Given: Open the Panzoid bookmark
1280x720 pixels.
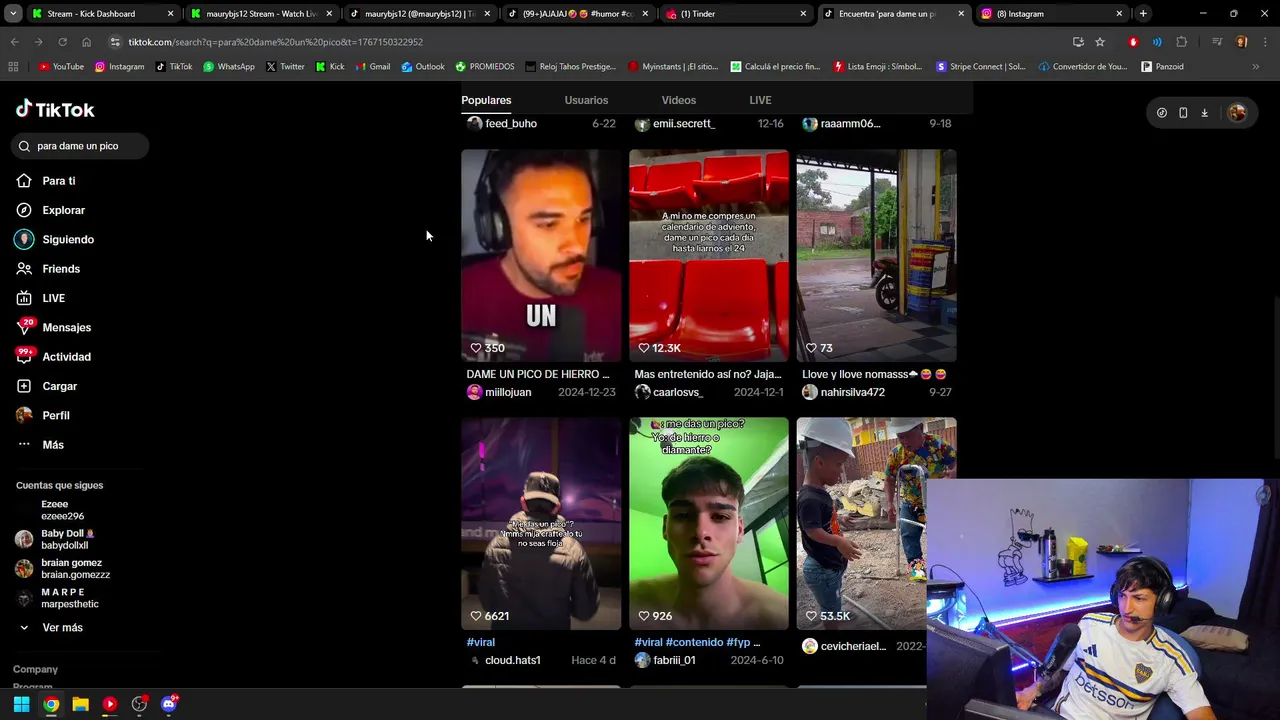Looking at the screenshot, I should (1162, 66).
